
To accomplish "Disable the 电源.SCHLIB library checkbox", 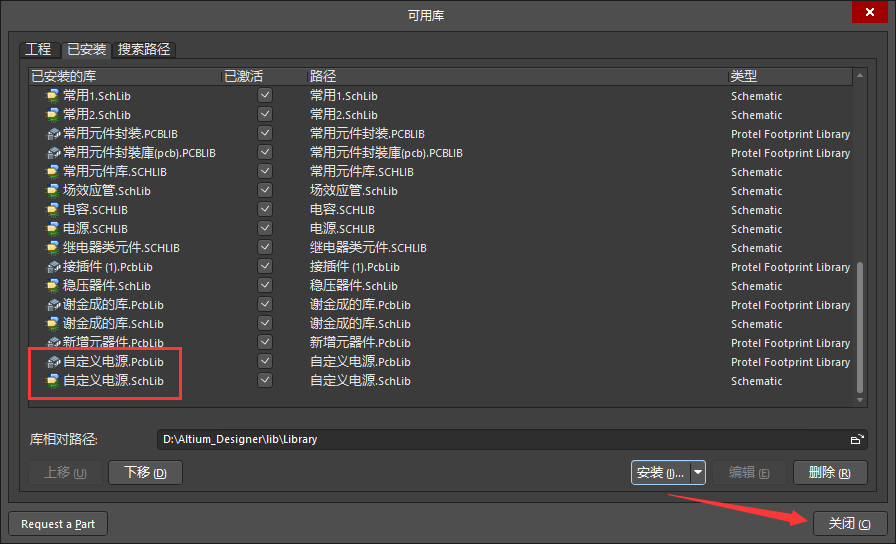I will tap(265, 228).
